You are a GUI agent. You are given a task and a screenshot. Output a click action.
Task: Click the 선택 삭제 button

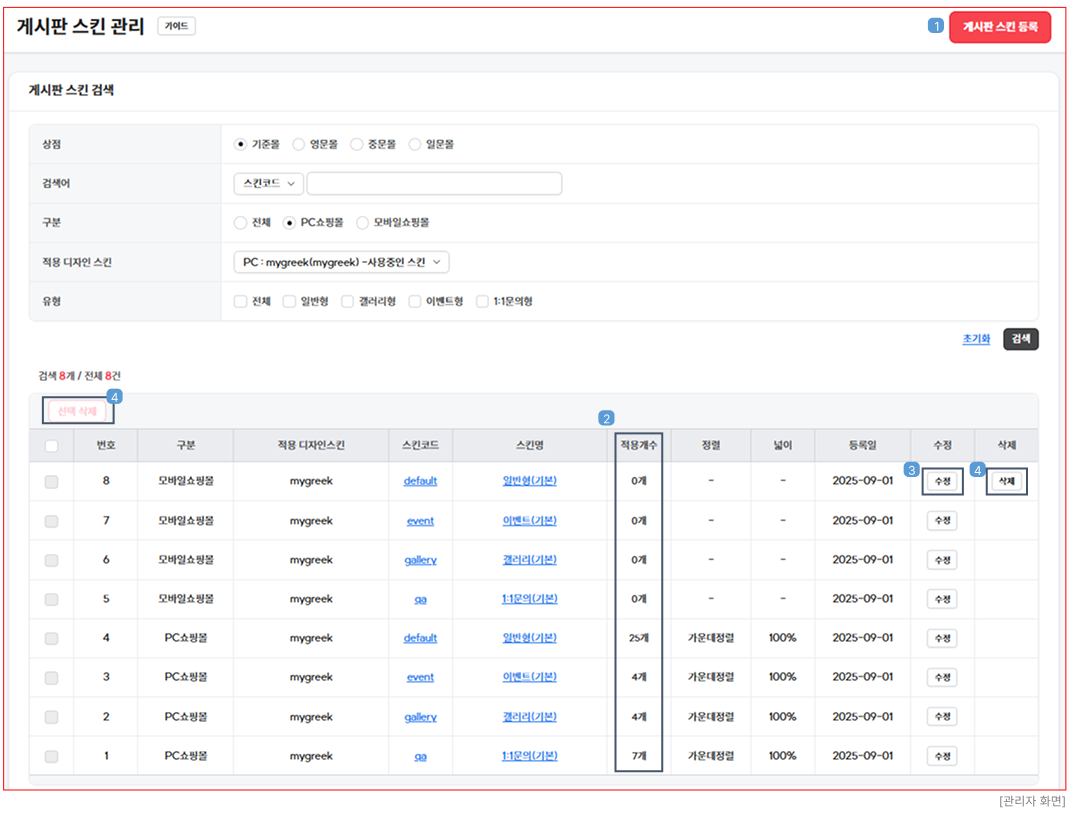[x=77, y=411]
